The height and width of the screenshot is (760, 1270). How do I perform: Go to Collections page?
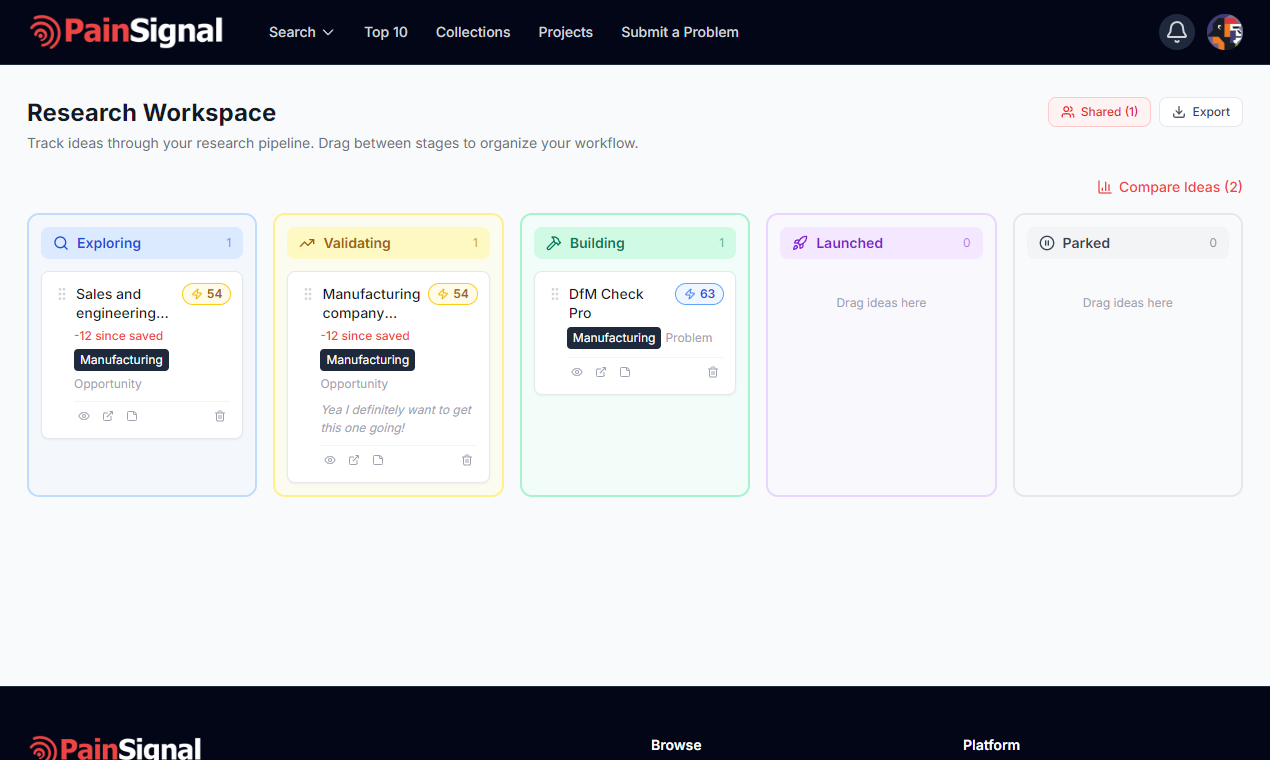(473, 32)
